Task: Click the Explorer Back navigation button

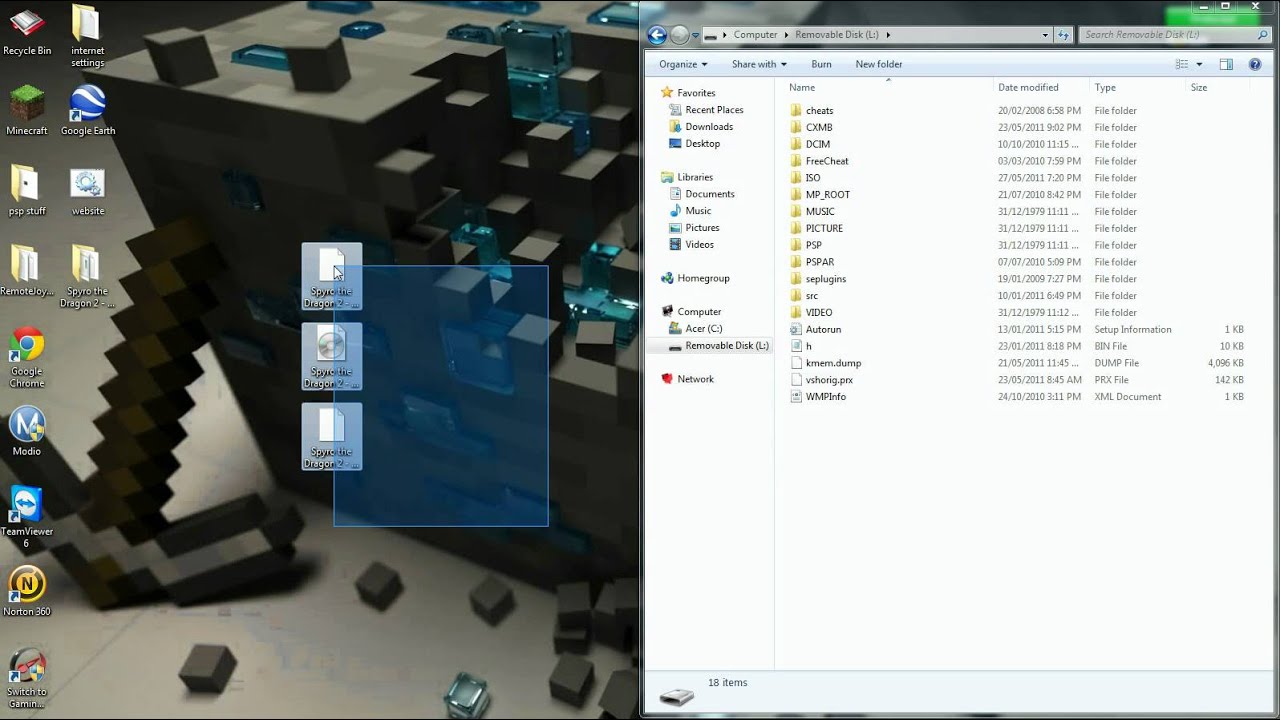Action: tap(657, 35)
